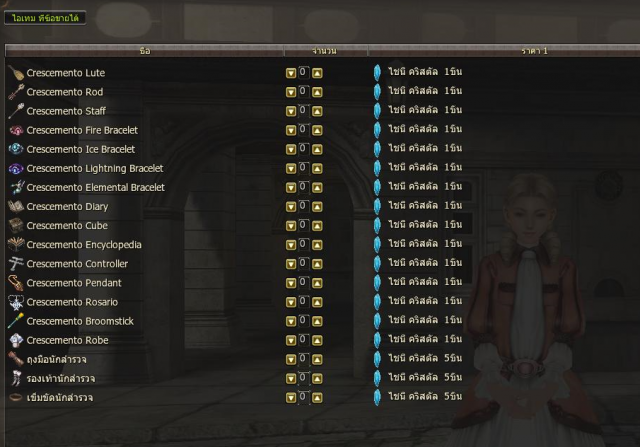Increase quantity for Crescemento Encyclopedia
This screenshot has width=640, height=447.
[x=317, y=245]
